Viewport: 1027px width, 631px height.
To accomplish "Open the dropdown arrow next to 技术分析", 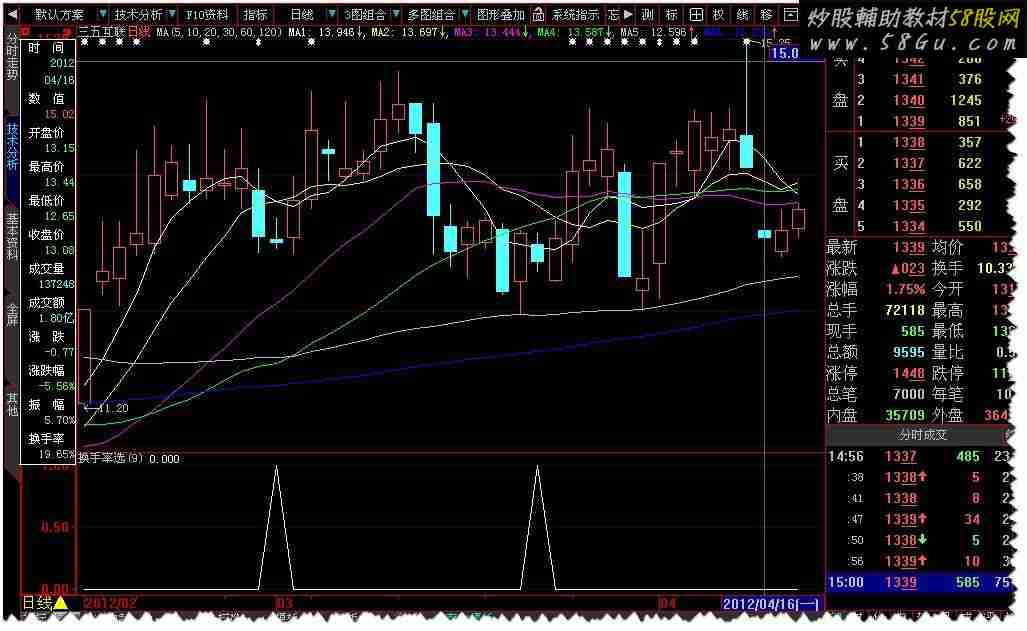I will [x=172, y=15].
